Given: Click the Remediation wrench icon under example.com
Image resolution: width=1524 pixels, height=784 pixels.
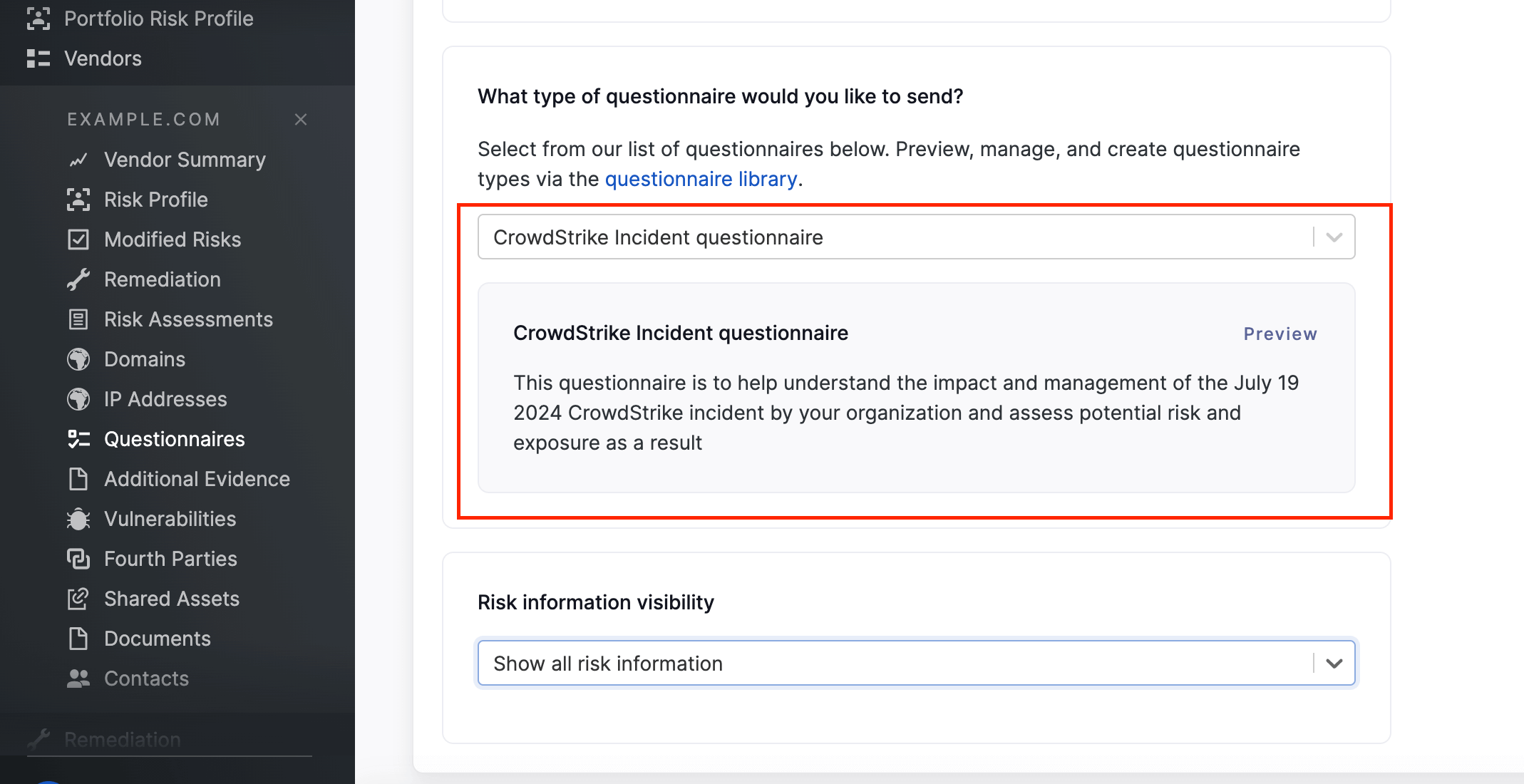Looking at the screenshot, I should (x=78, y=279).
